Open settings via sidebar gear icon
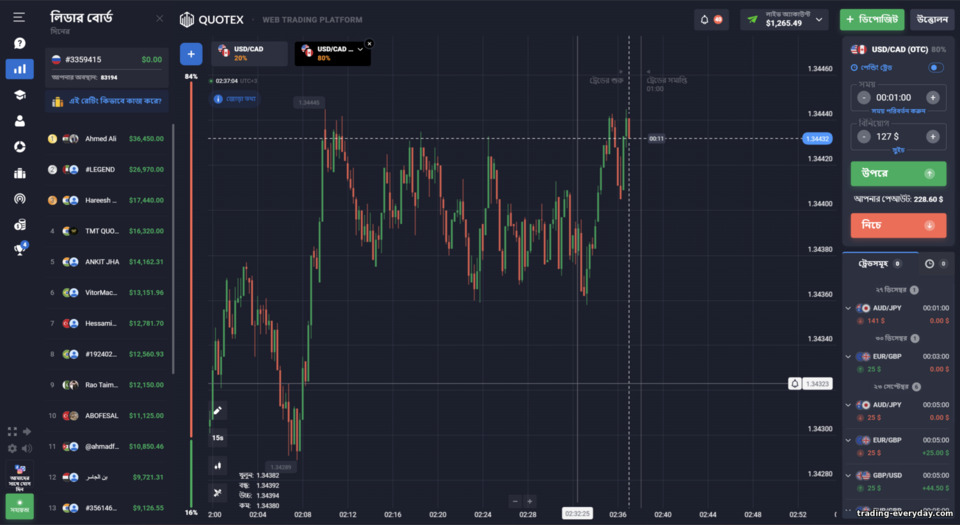The height and width of the screenshot is (525, 960). pos(12,449)
